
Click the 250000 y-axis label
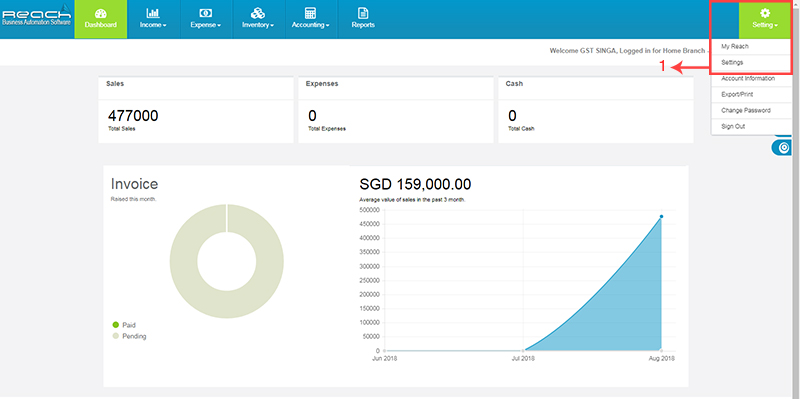(x=370, y=280)
